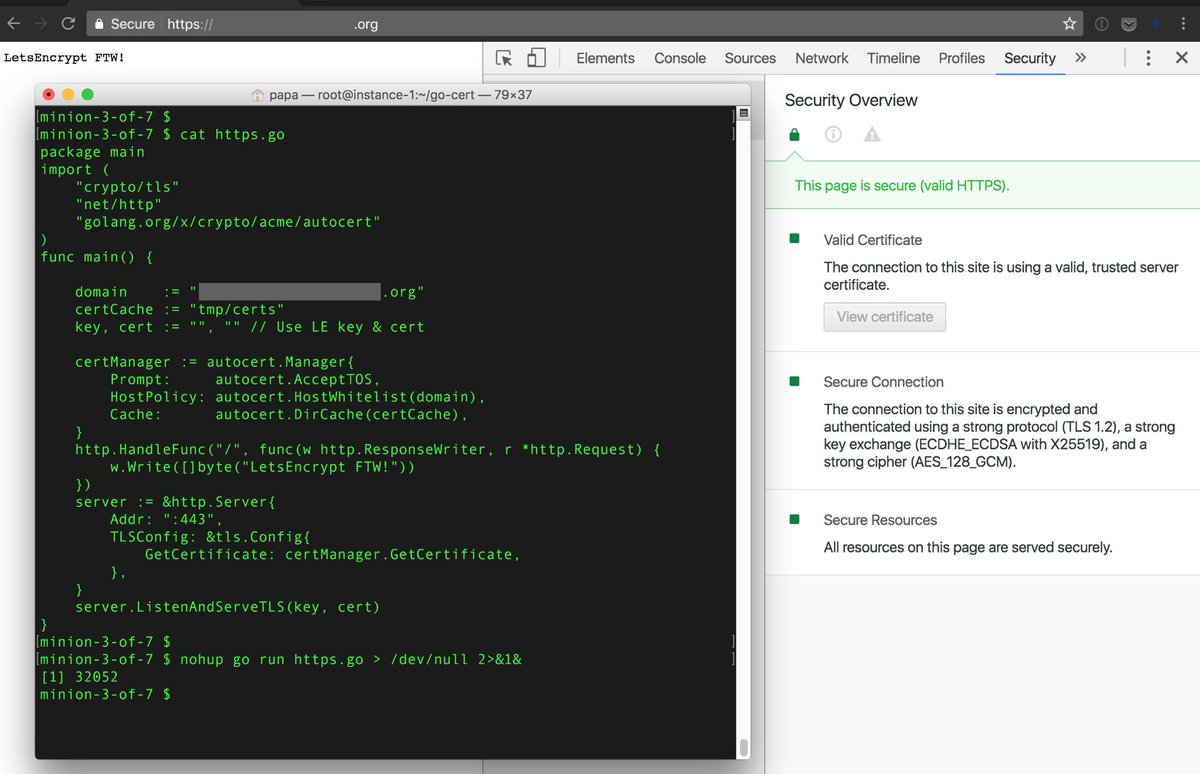The image size is (1200, 774).
Task: Click 'Prompt: autocert.AcceptTOS,' code line
Action: tap(245, 379)
